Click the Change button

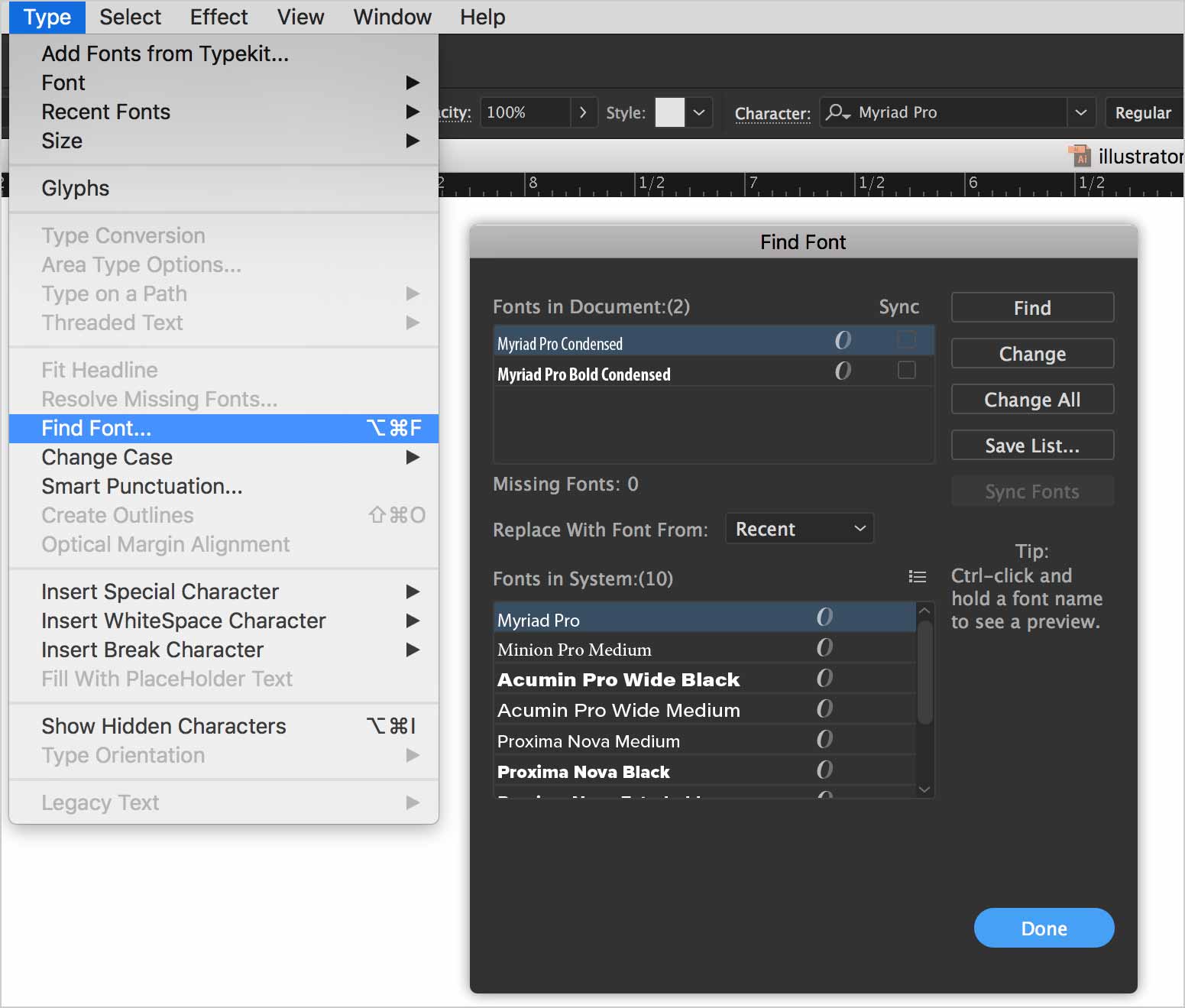(1032, 353)
